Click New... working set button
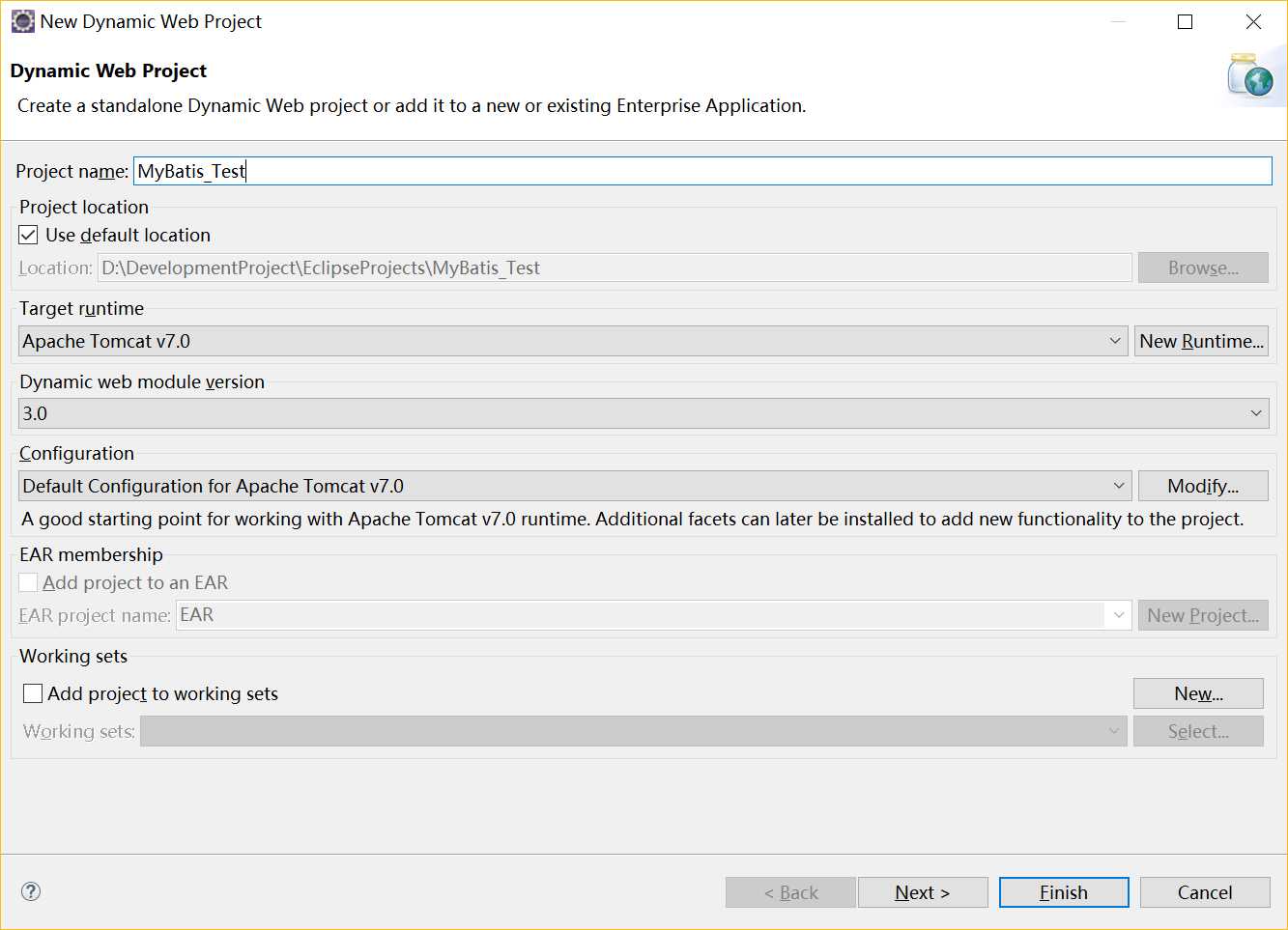The height and width of the screenshot is (930, 1288). [1198, 693]
